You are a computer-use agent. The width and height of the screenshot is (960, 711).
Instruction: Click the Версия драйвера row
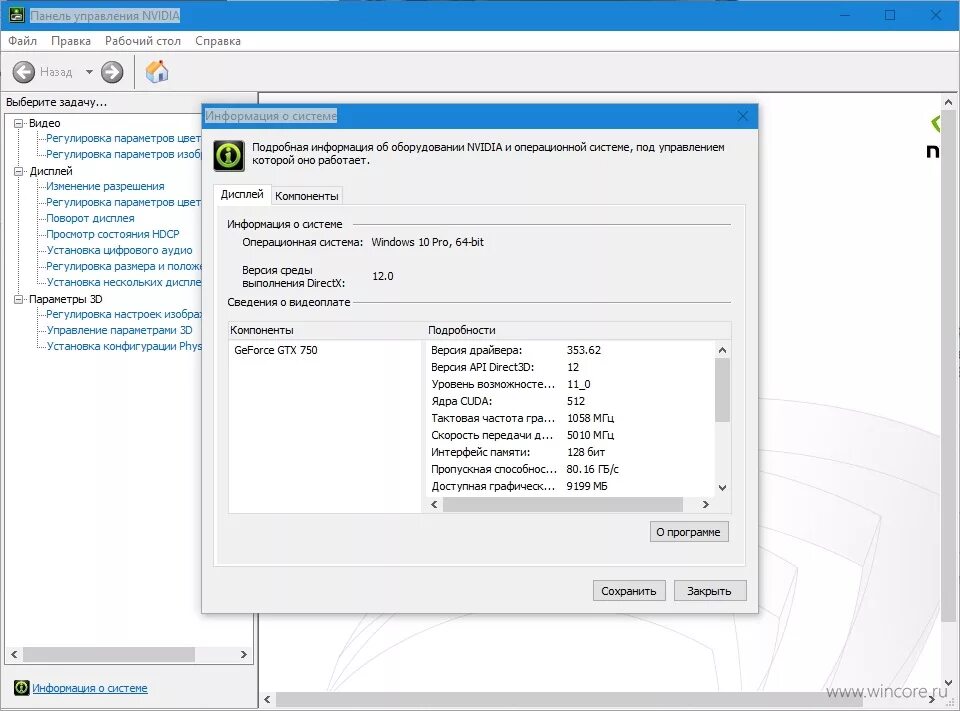[x=516, y=350]
